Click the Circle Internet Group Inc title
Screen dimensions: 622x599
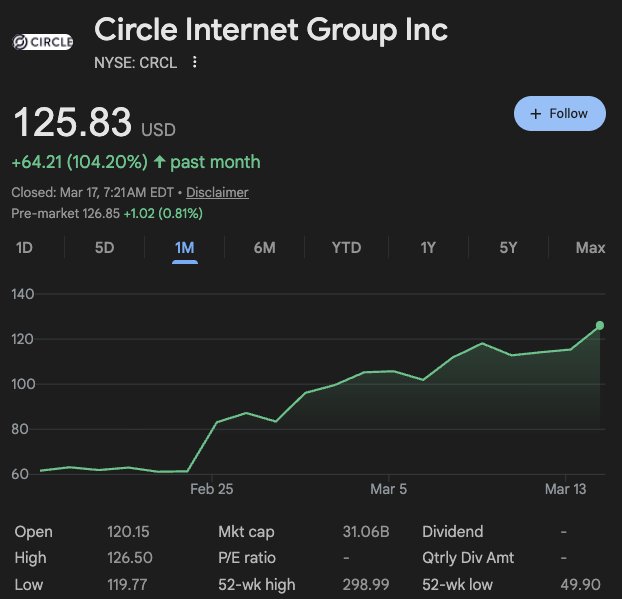270,30
